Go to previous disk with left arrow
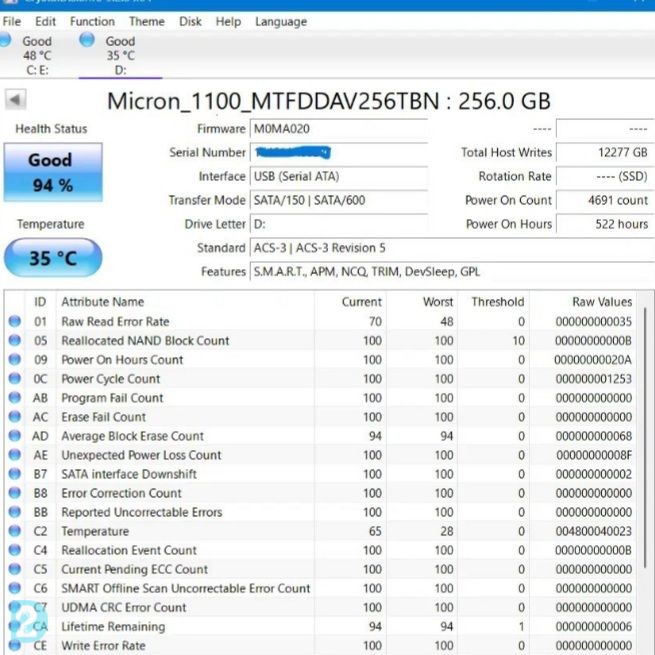The image size is (655, 655). click(15, 99)
